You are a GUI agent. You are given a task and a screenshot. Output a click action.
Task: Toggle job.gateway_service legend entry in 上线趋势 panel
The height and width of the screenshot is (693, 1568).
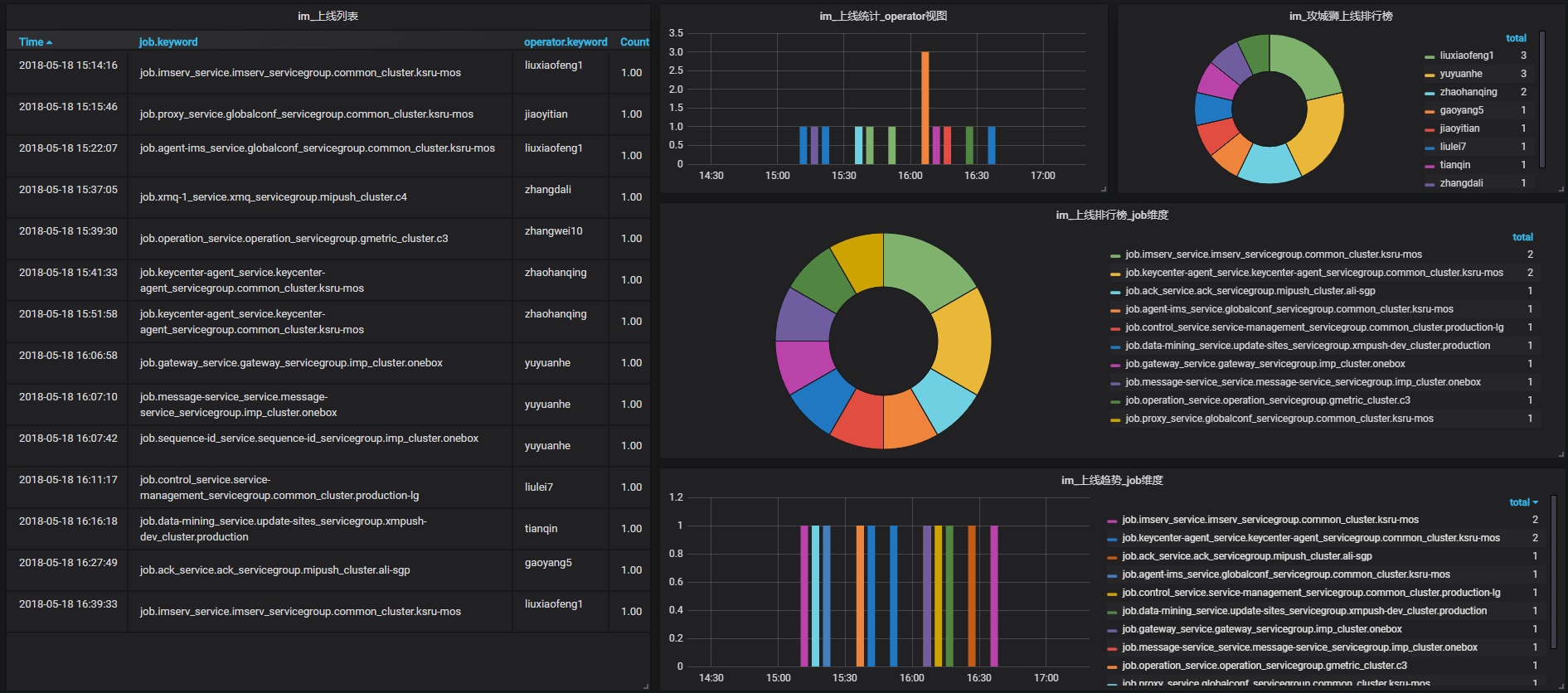1261,629
